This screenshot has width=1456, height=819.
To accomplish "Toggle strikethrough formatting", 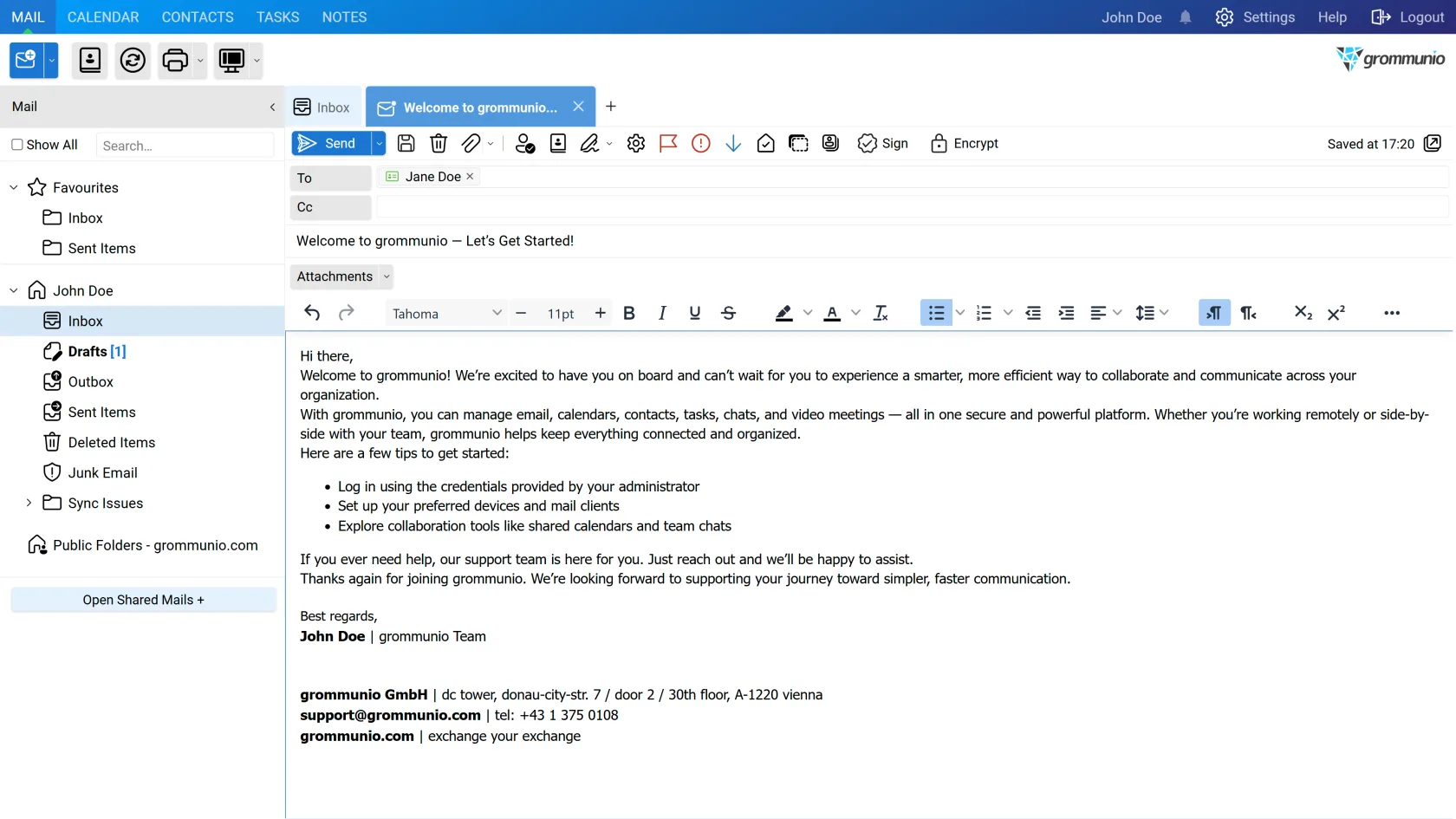I will 729,313.
